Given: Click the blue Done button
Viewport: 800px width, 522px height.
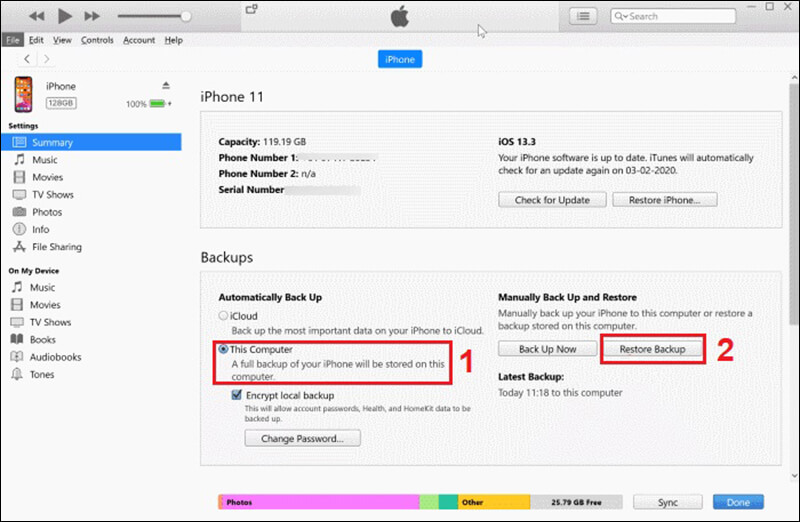Looking at the screenshot, I should coord(738,502).
